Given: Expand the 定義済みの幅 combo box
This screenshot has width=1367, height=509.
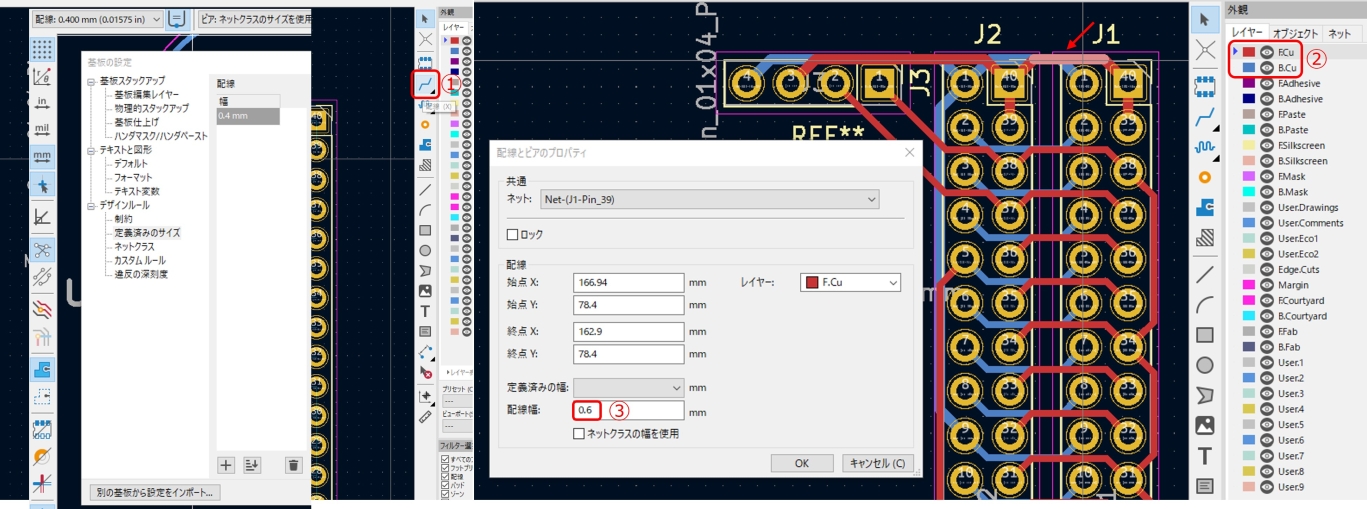Looking at the screenshot, I should pos(628,387).
